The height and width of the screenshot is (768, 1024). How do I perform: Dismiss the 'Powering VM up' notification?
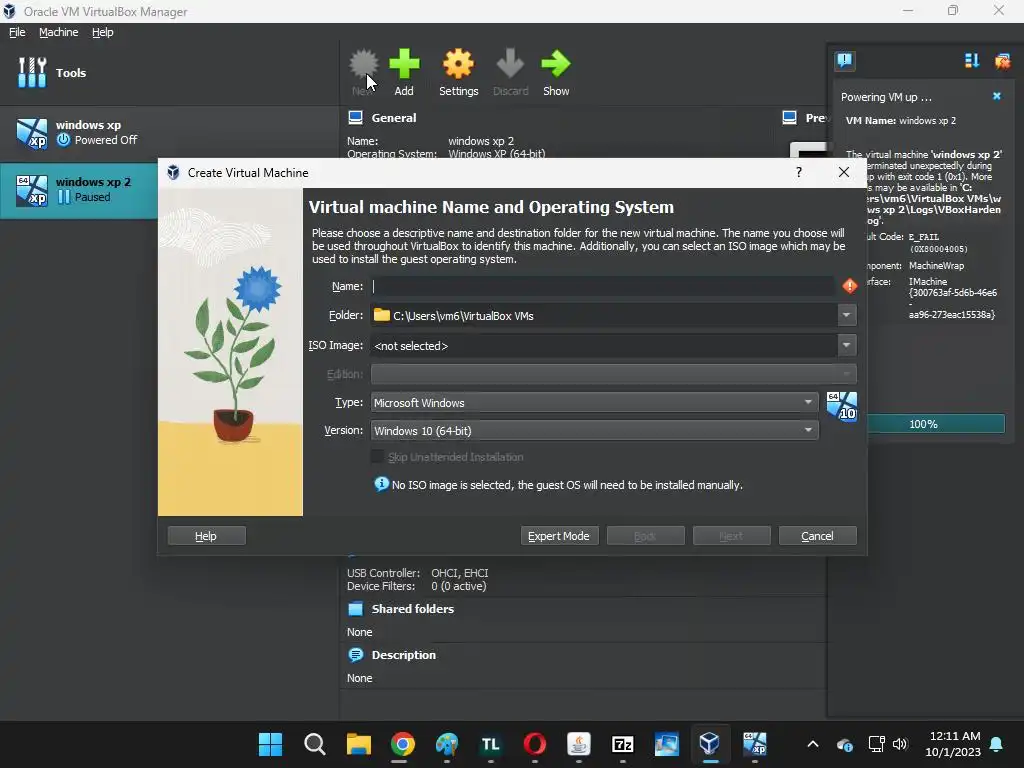[x=997, y=96]
